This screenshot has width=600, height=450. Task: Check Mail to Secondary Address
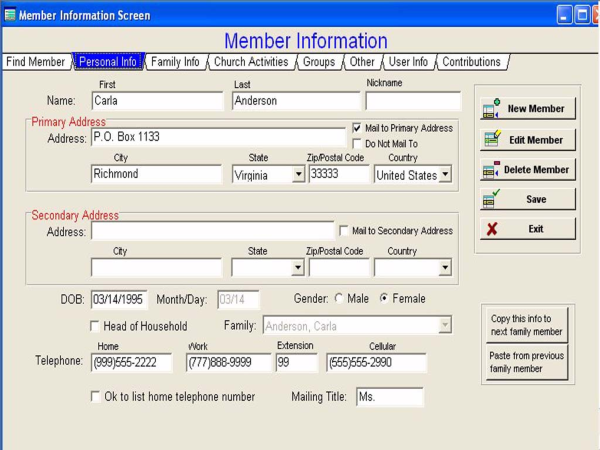(344, 230)
